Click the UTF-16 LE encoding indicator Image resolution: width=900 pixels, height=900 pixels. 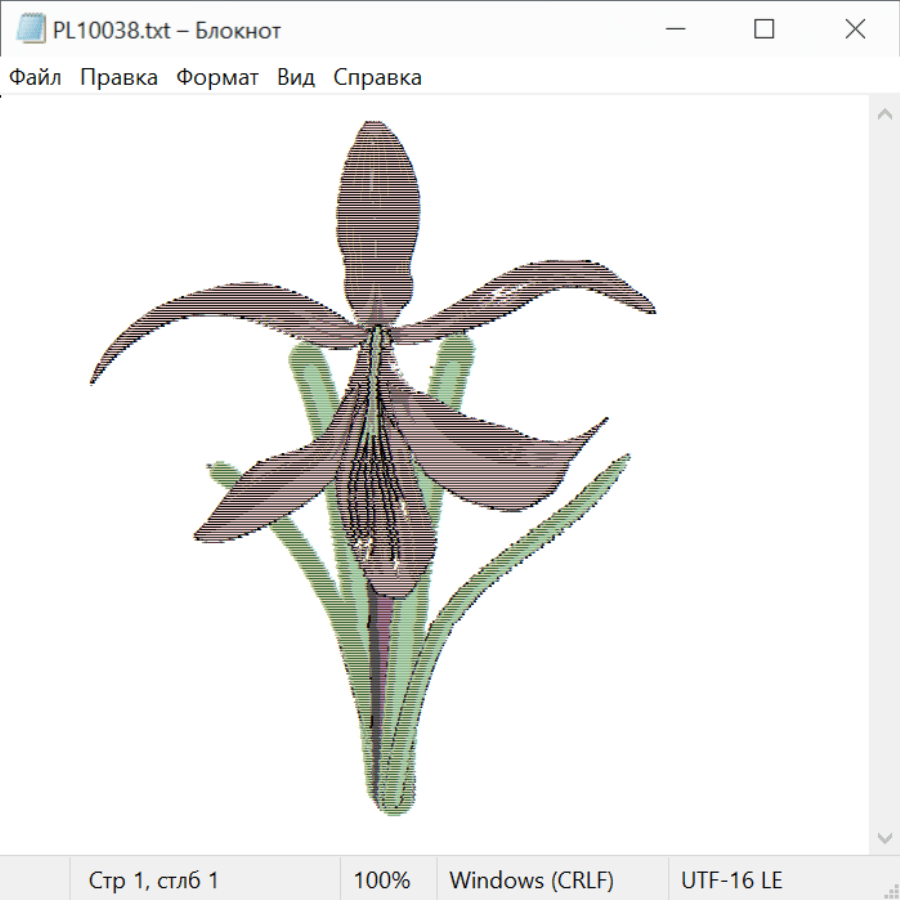pyautogui.click(x=731, y=880)
